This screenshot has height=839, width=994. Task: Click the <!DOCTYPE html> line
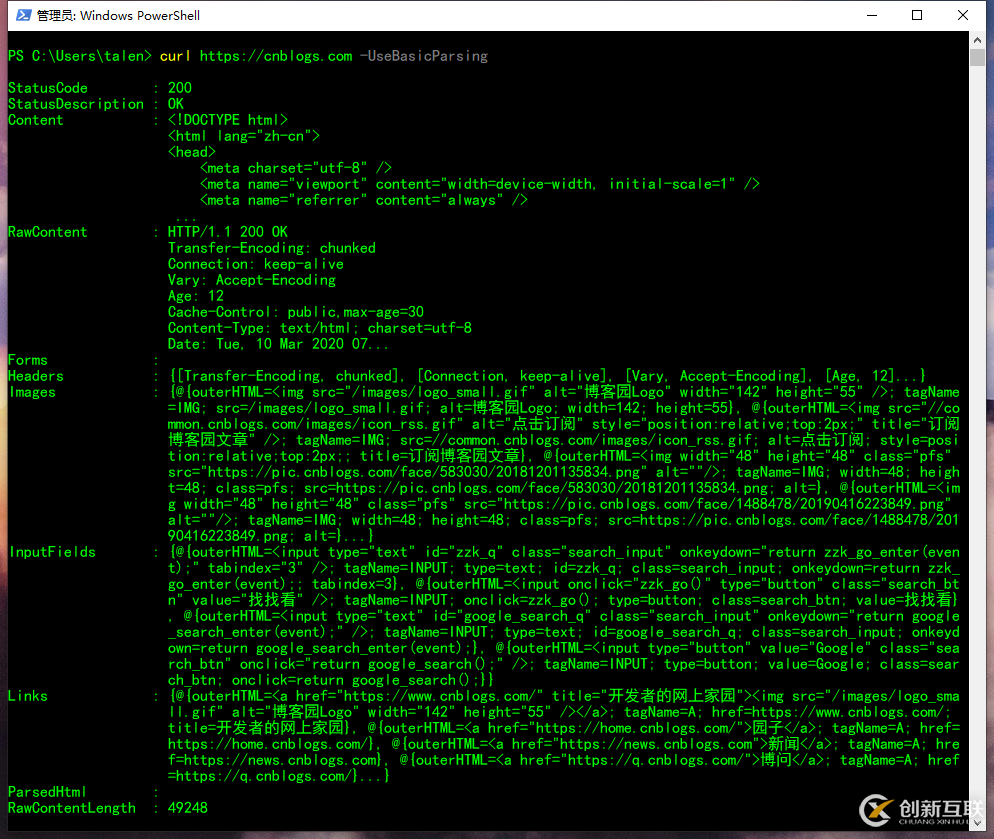coord(228,120)
